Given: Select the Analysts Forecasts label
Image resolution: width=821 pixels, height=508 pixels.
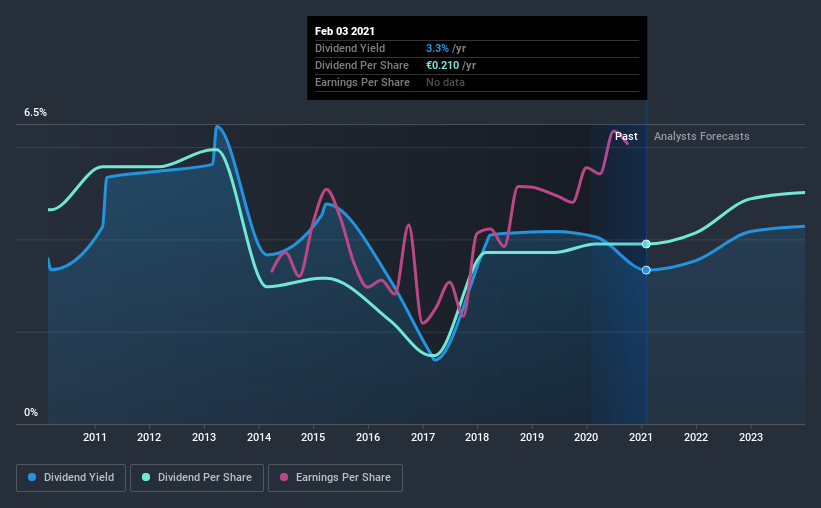Looking at the screenshot, I should pyautogui.click(x=702, y=136).
